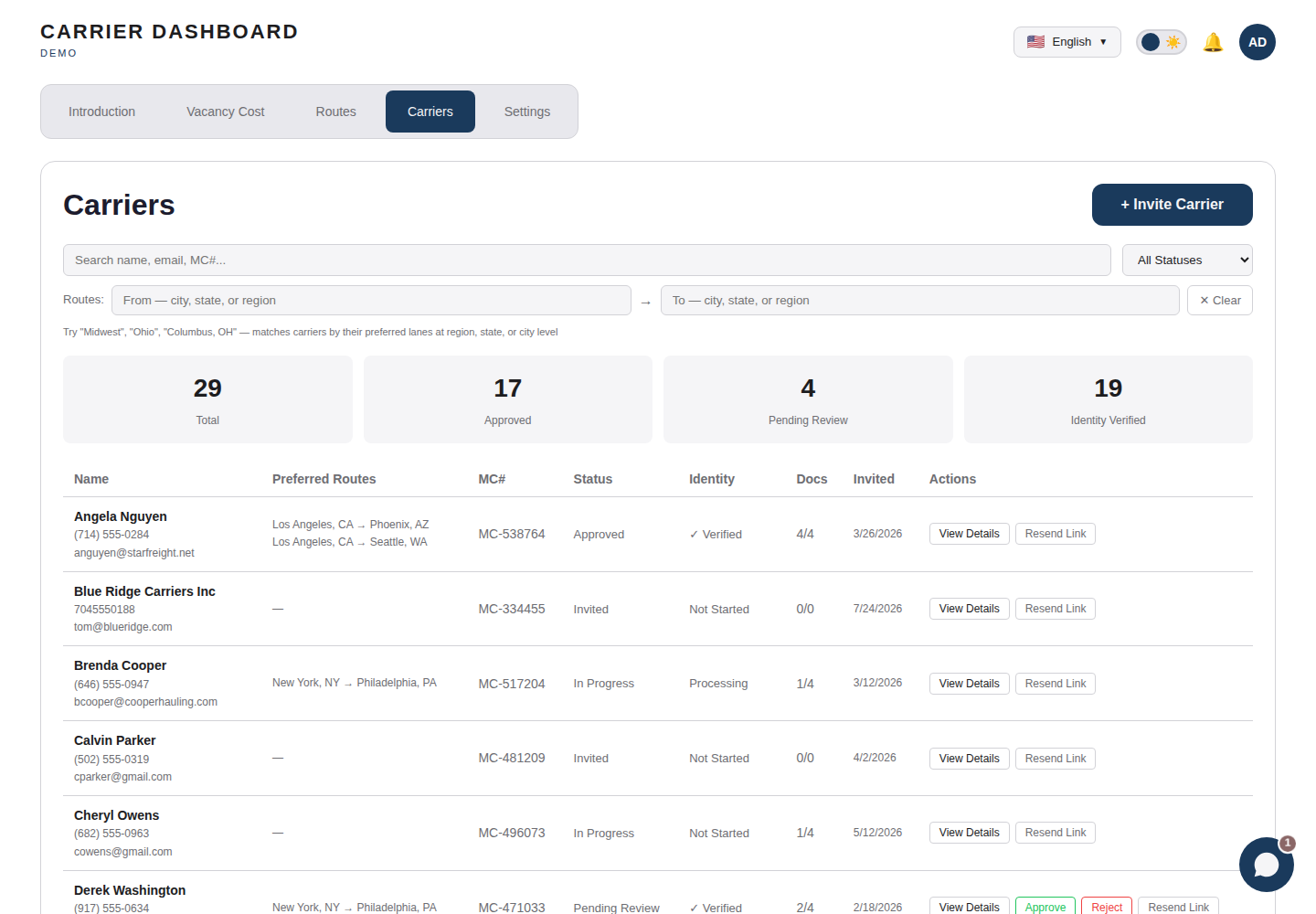Open the Routes tab
Viewport: 1316px width, 914px height.
pyautogui.click(x=336, y=112)
